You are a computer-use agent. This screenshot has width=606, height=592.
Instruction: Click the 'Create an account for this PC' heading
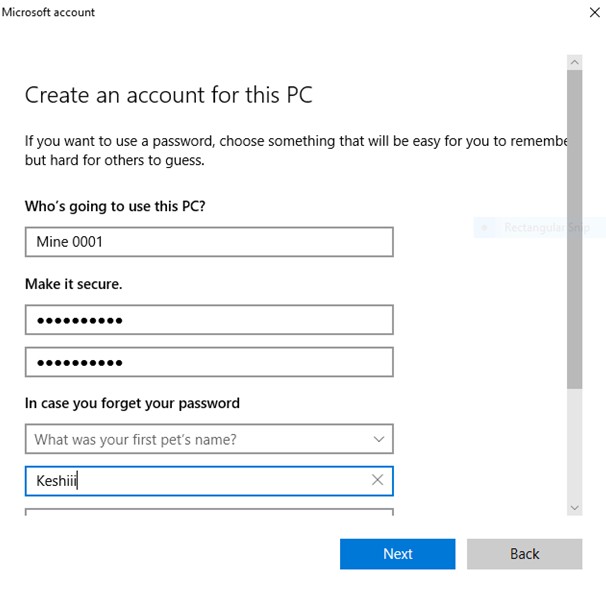pos(169,95)
